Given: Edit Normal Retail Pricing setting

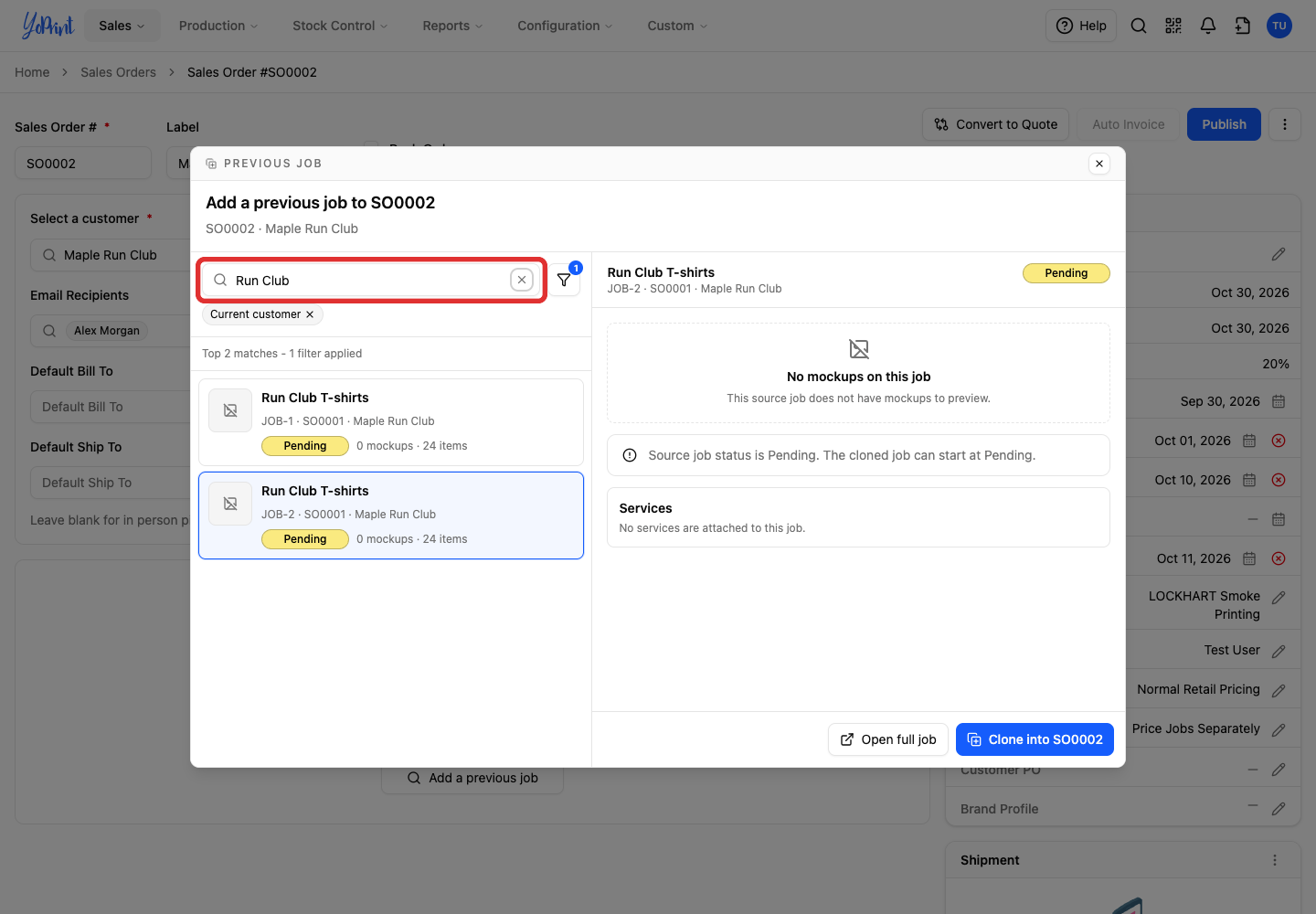Looking at the screenshot, I should (1279, 690).
